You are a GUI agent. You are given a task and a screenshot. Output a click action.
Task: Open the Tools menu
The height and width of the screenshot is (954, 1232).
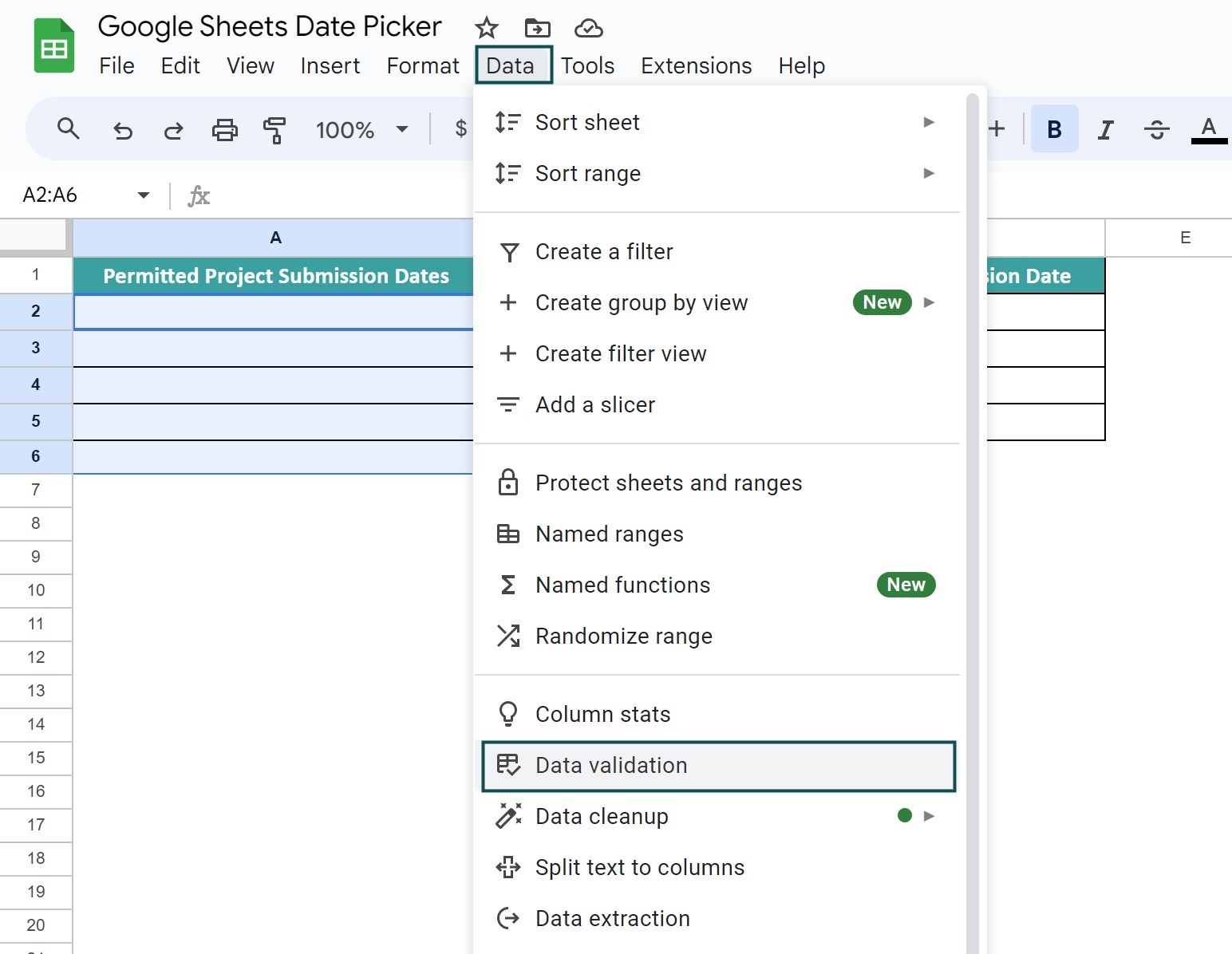point(587,65)
